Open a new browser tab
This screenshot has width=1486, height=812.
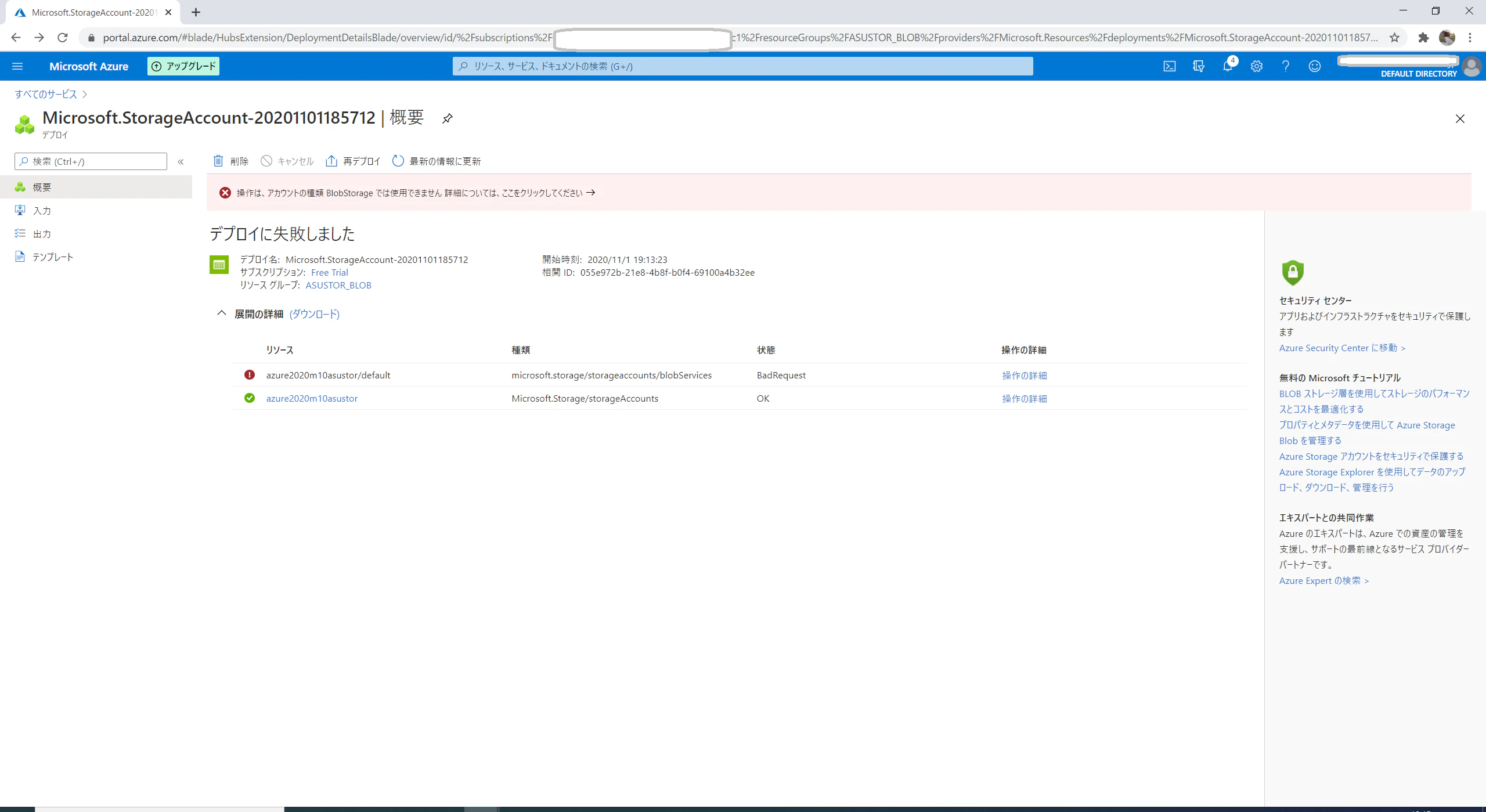[196, 12]
